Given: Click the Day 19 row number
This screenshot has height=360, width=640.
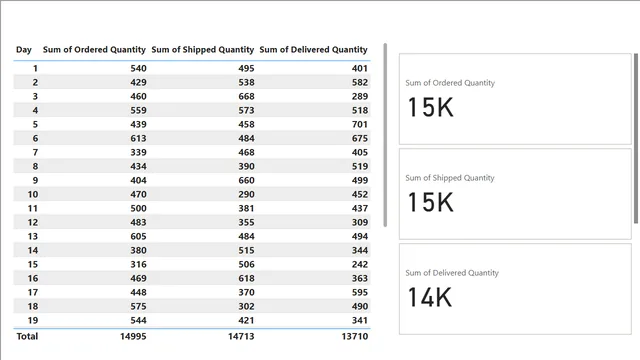Looking at the screenshot, I should tap(33, 320).
